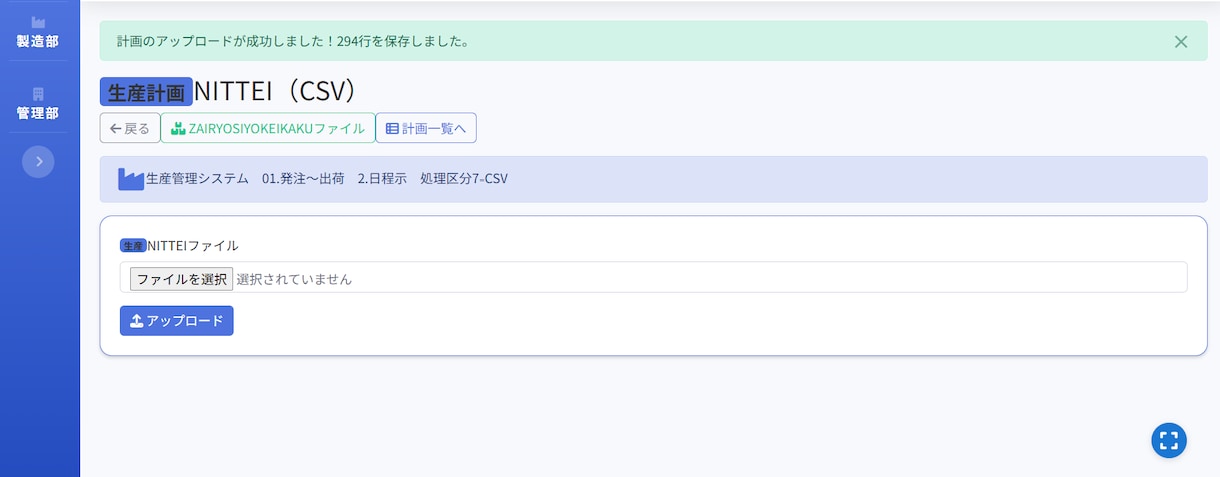Screen dimensions: 1220x477
Task: Click the NITTEI（CSV） page title
Action: 276,91
